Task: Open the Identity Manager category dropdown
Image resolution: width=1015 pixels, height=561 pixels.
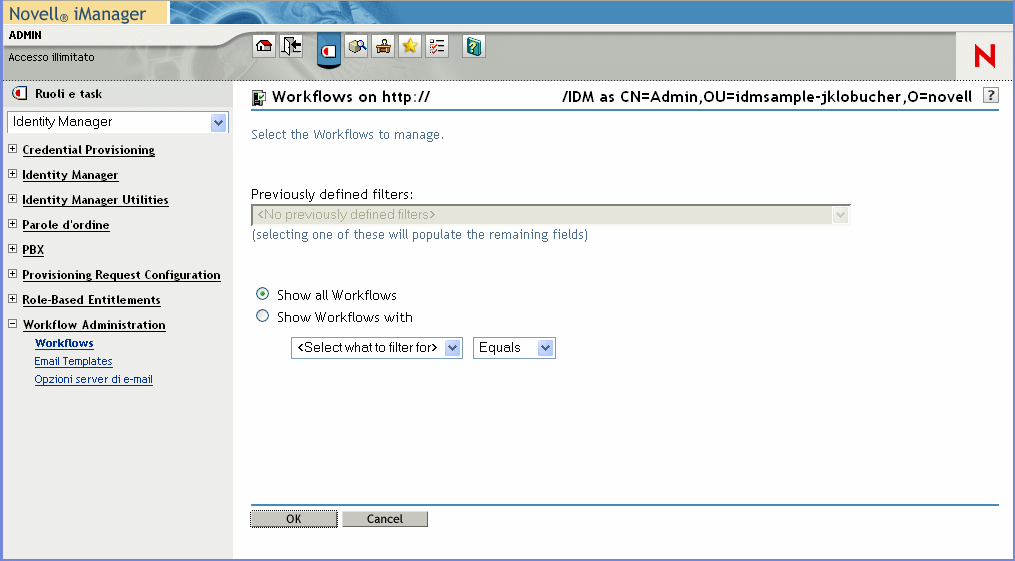Action: click(x=219, y=122)
